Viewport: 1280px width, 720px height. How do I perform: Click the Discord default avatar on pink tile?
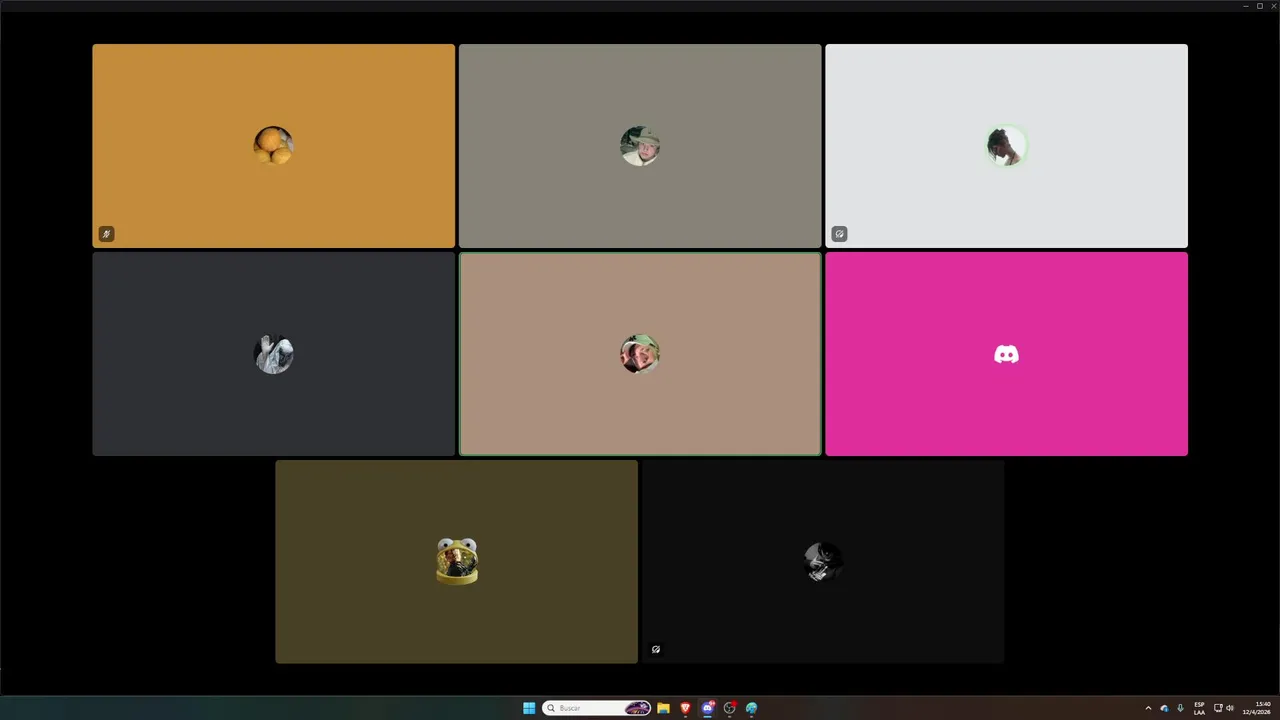pos(1006,354)
